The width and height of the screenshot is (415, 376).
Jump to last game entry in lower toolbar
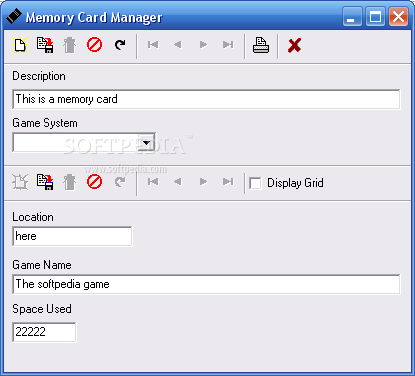pos(228,182)
